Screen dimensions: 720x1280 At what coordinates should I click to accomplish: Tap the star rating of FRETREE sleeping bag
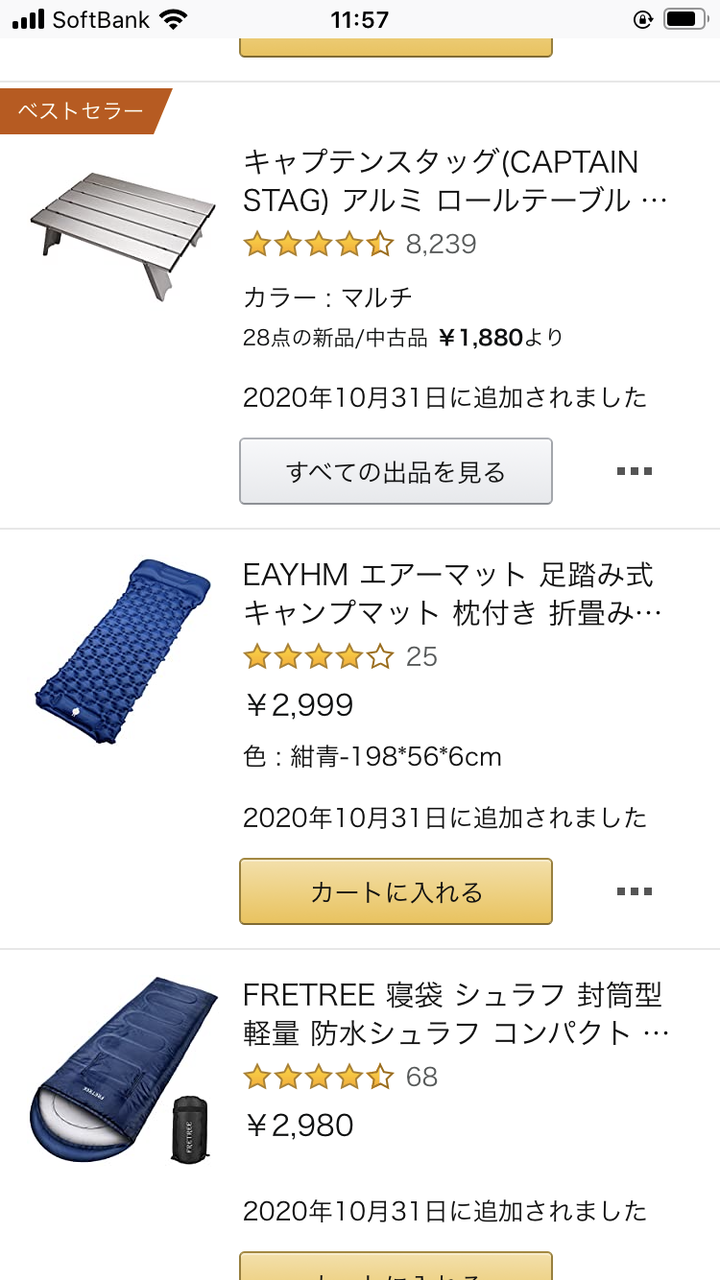[319, 1077]
